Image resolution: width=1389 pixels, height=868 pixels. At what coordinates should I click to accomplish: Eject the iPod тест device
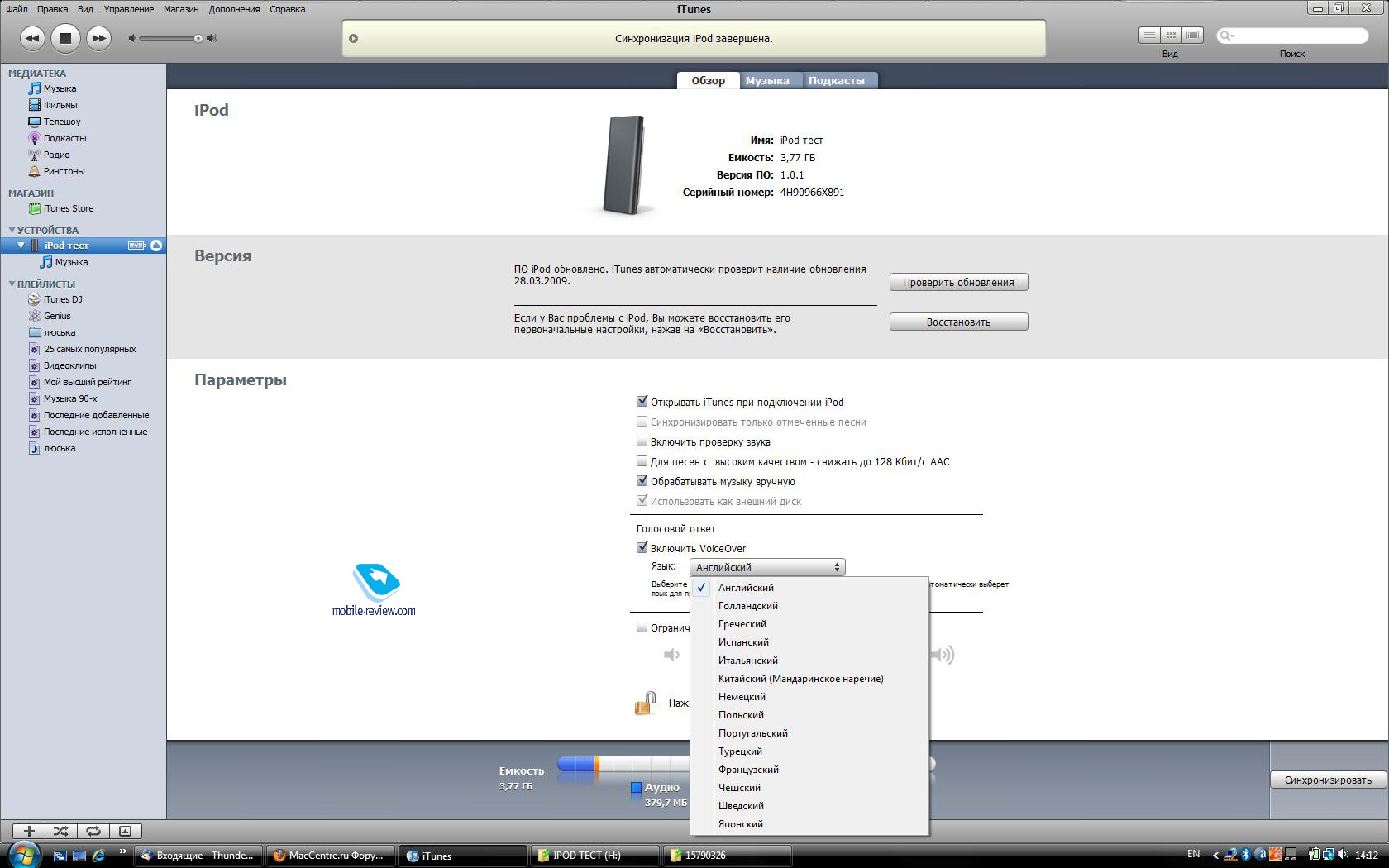point(156,246)
